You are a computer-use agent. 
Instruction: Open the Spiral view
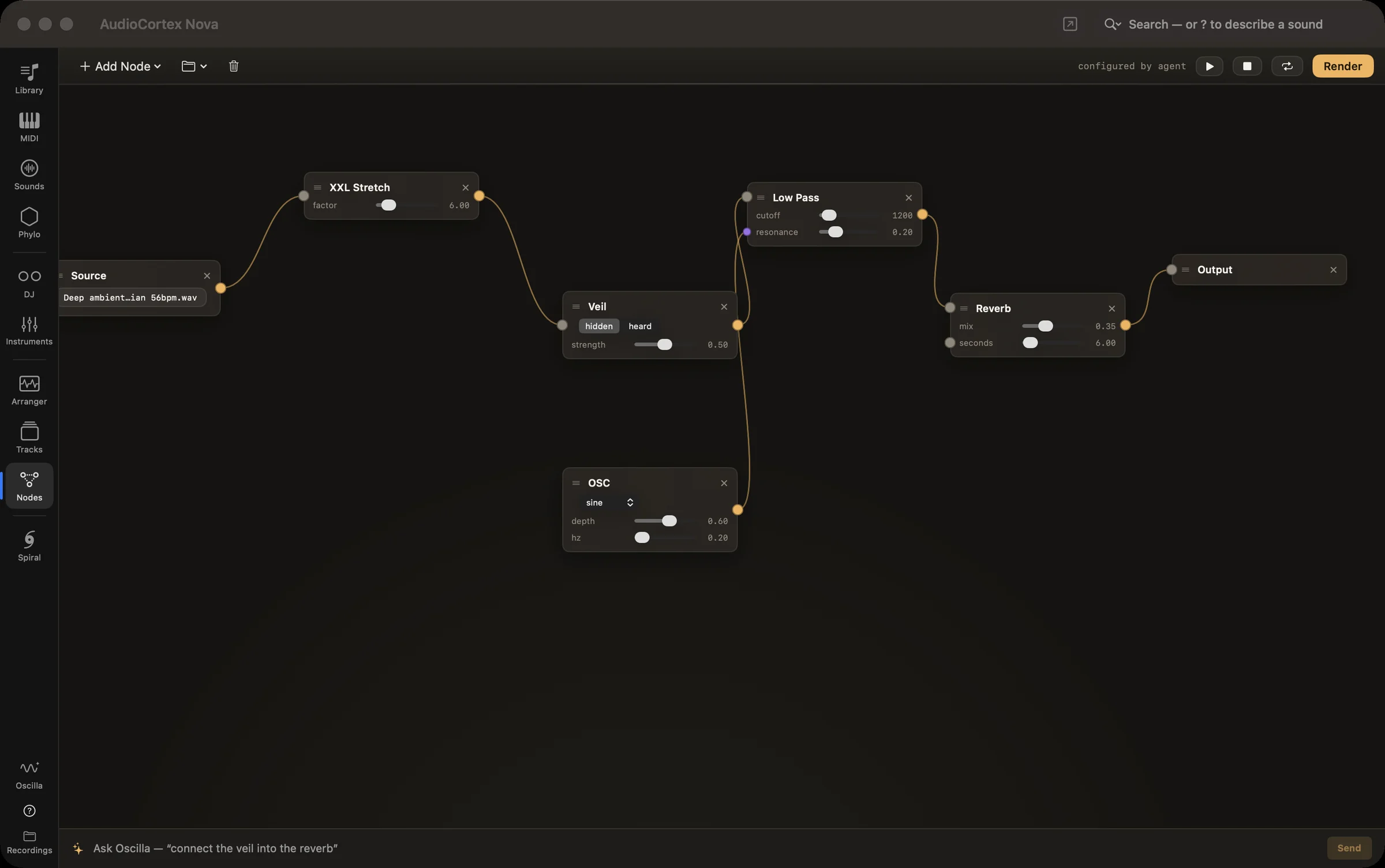click(x=29, y=546)
